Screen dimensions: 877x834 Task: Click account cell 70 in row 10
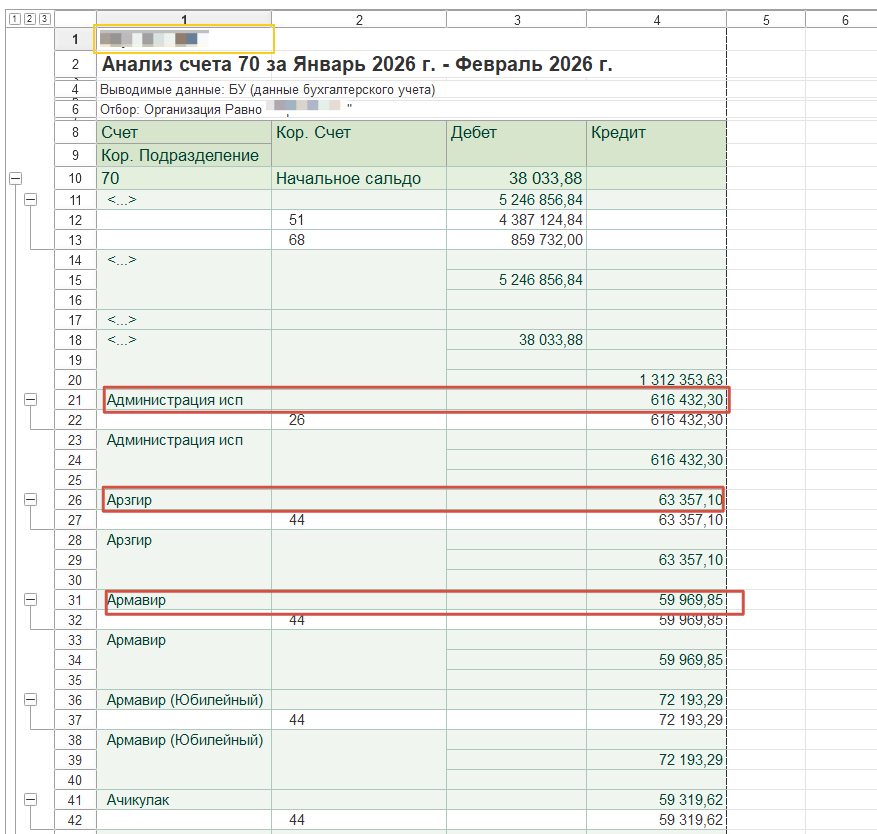tap(184, 178)
